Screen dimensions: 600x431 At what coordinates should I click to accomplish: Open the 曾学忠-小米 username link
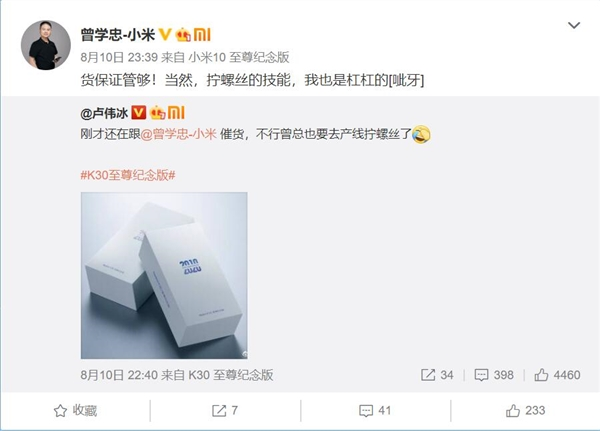(x=117, y=35)
